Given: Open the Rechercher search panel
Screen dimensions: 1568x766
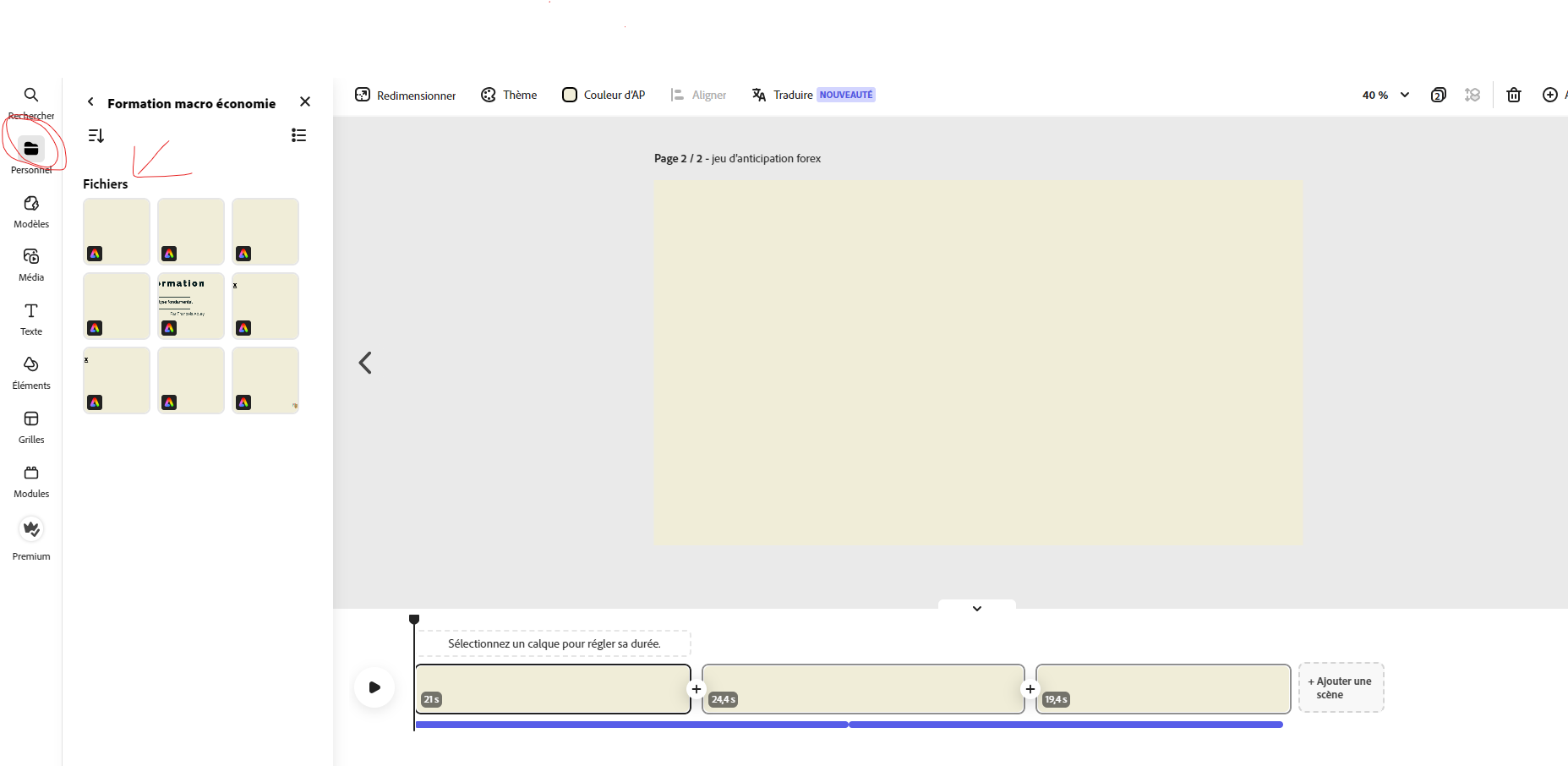Looking at the screenshot, I should point(31,96).
